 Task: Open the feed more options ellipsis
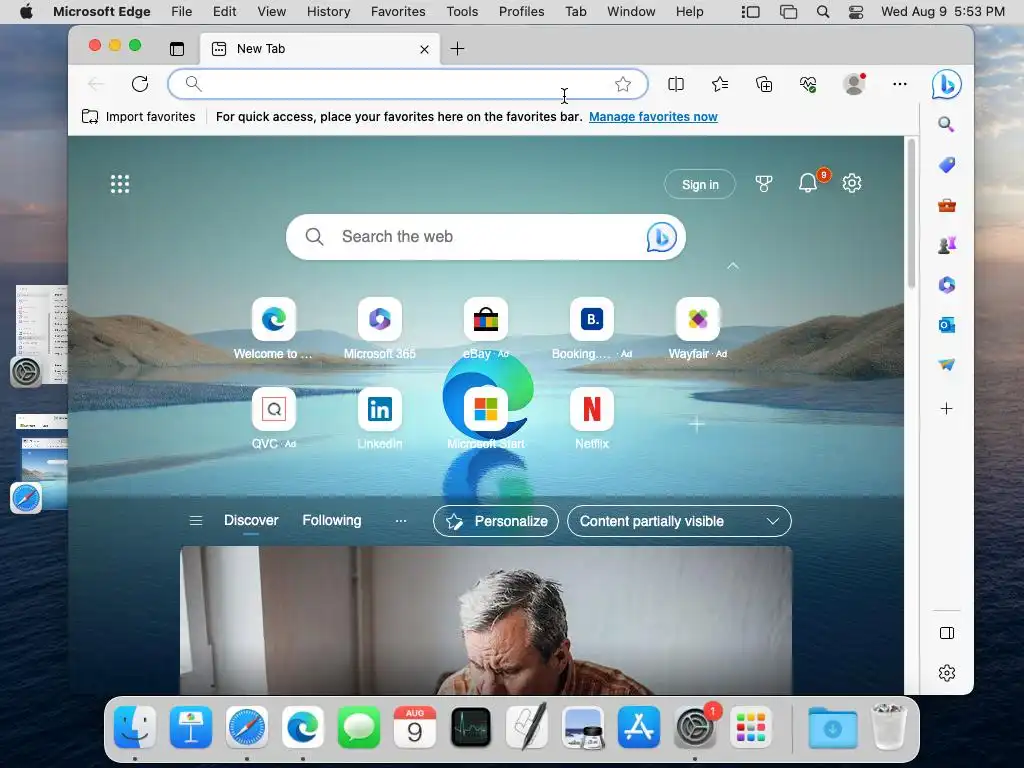pyautogui.click(x=401, y=520)
